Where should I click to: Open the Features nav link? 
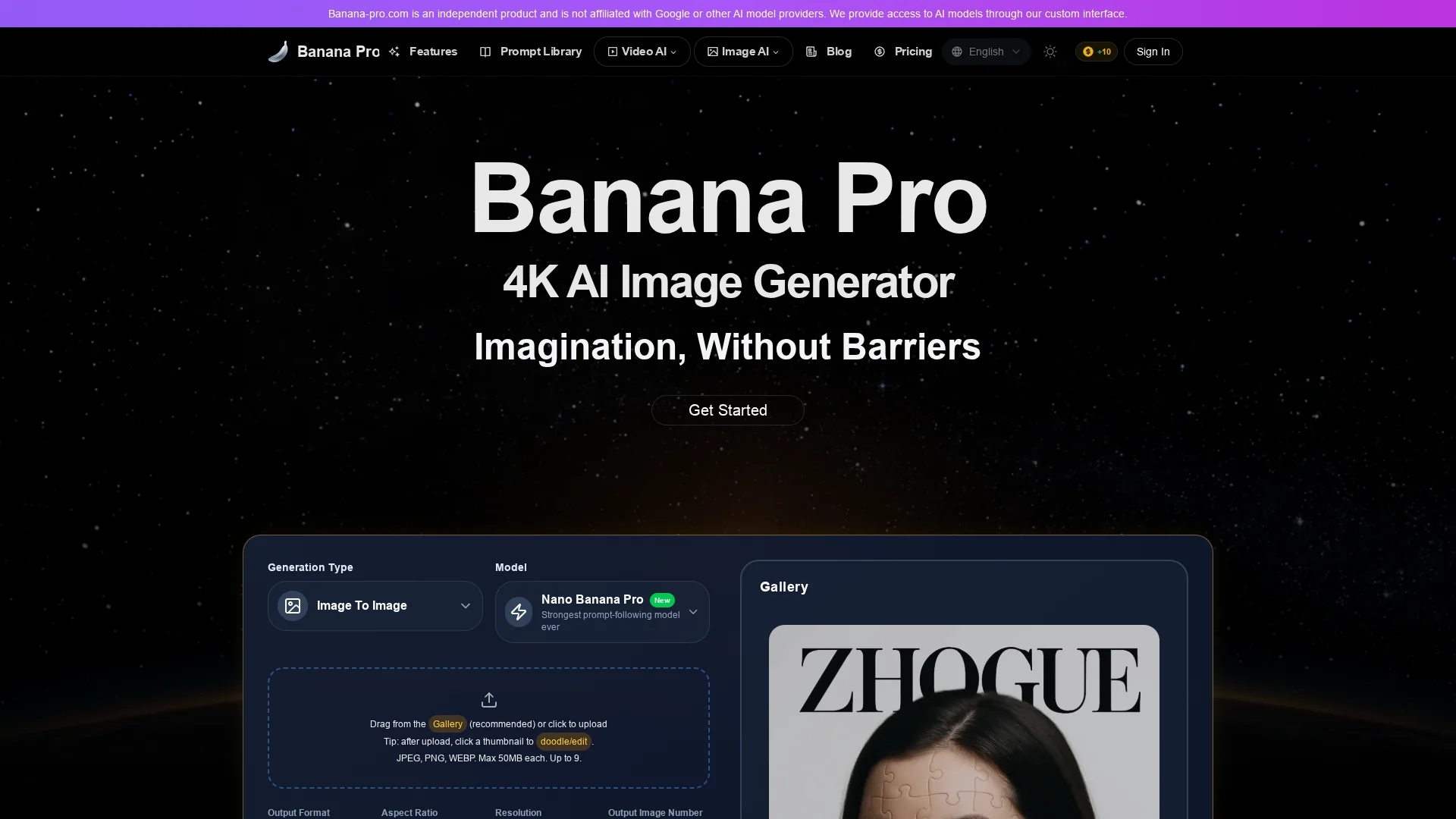[x=423, y=52]
